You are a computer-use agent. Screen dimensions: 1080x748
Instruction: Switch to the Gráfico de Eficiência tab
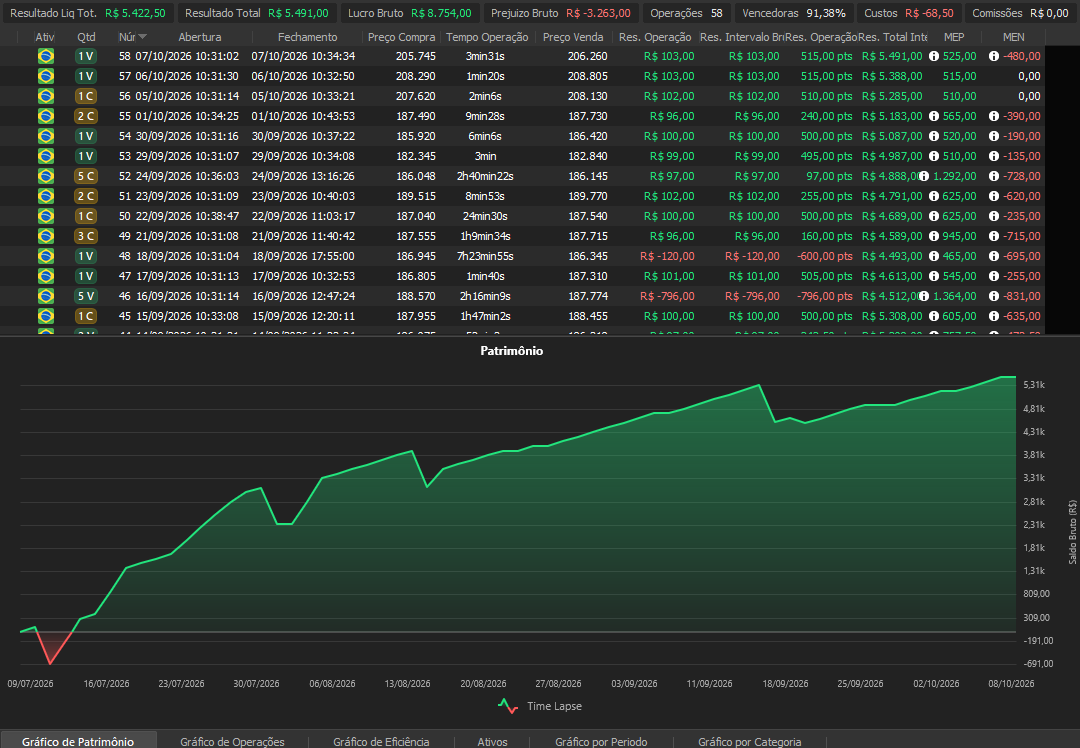(381, 741)
